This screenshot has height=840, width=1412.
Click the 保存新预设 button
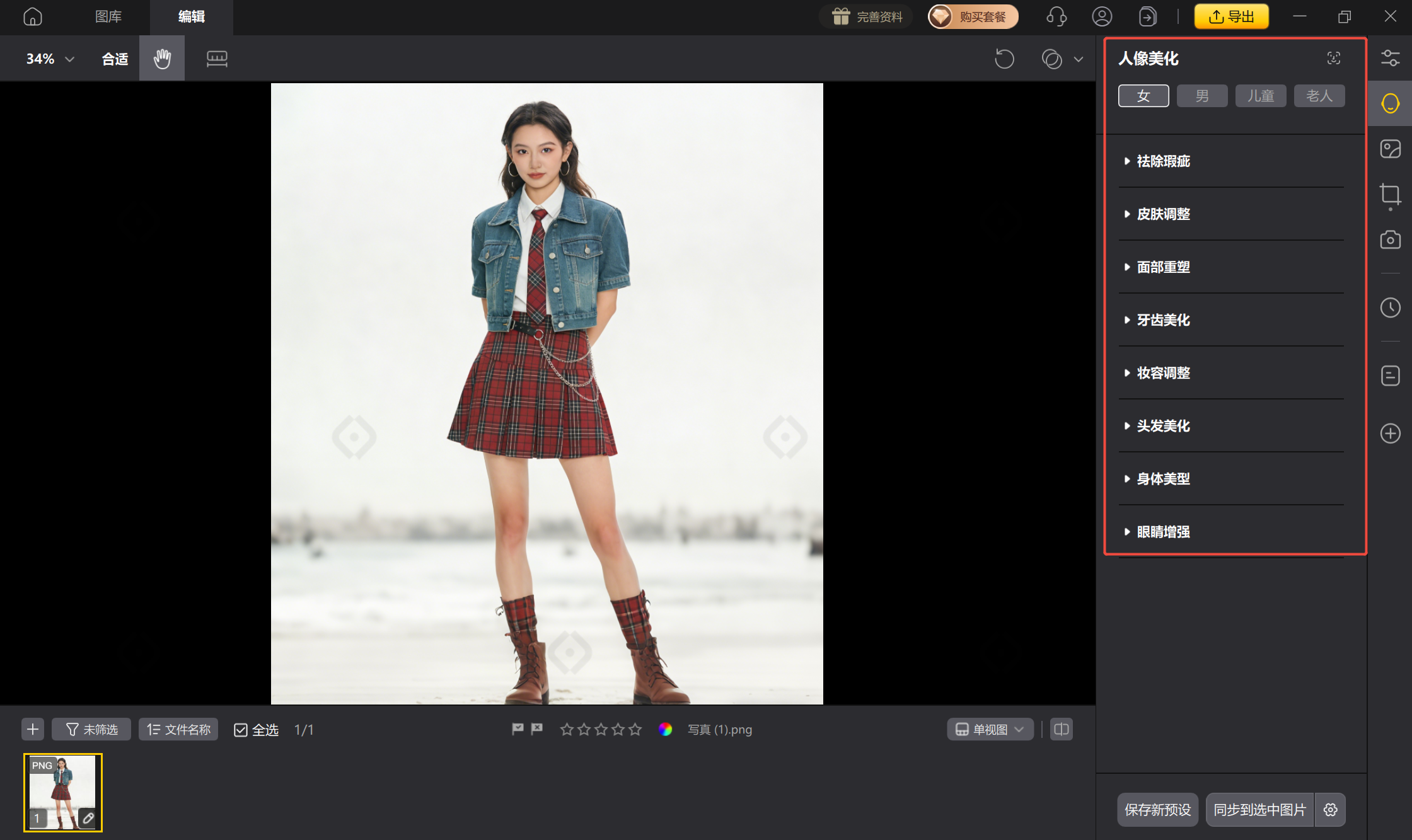[x=1157, y=810]
